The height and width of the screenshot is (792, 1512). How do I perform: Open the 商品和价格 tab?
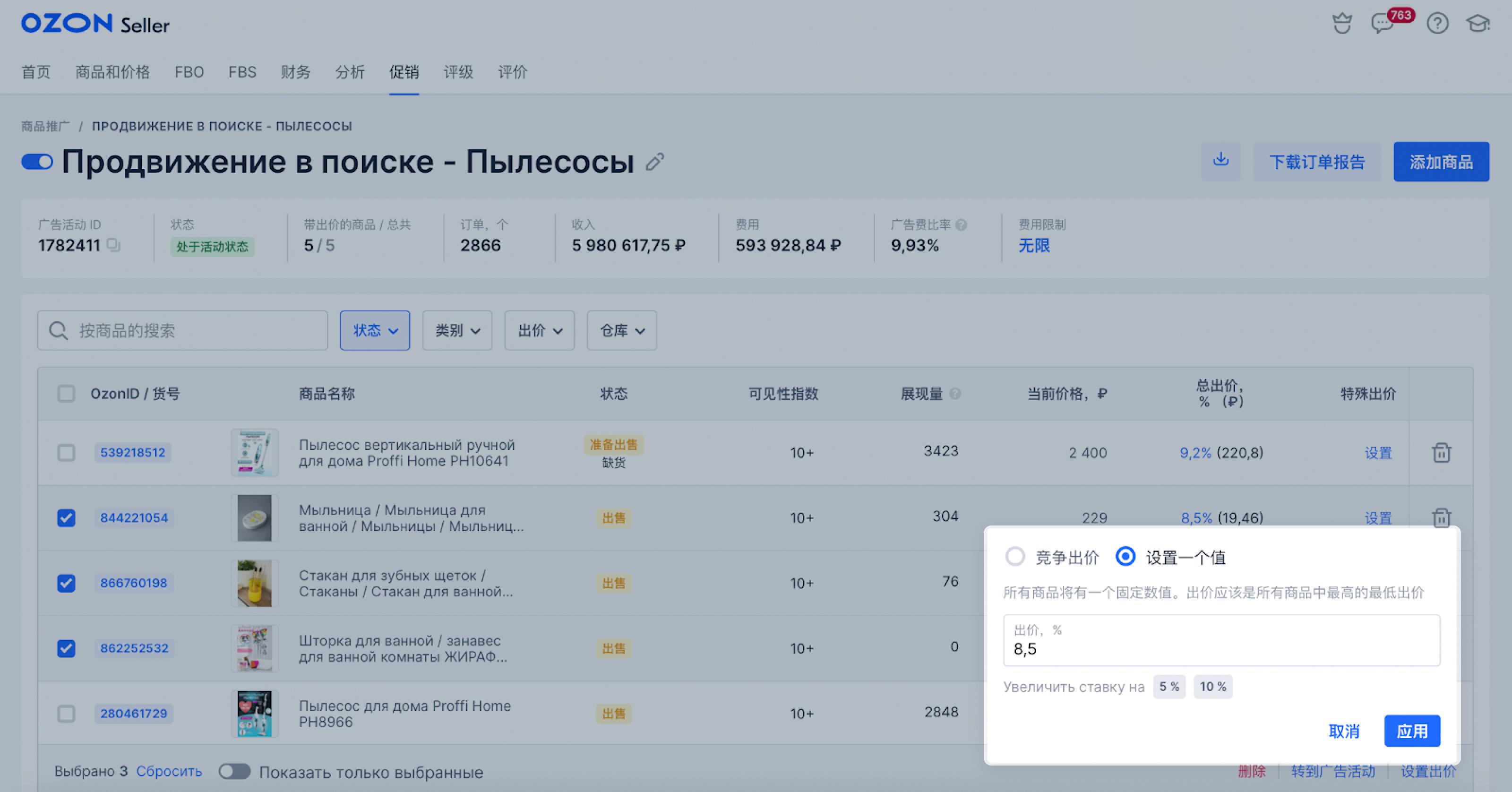[x=113, y=72]
